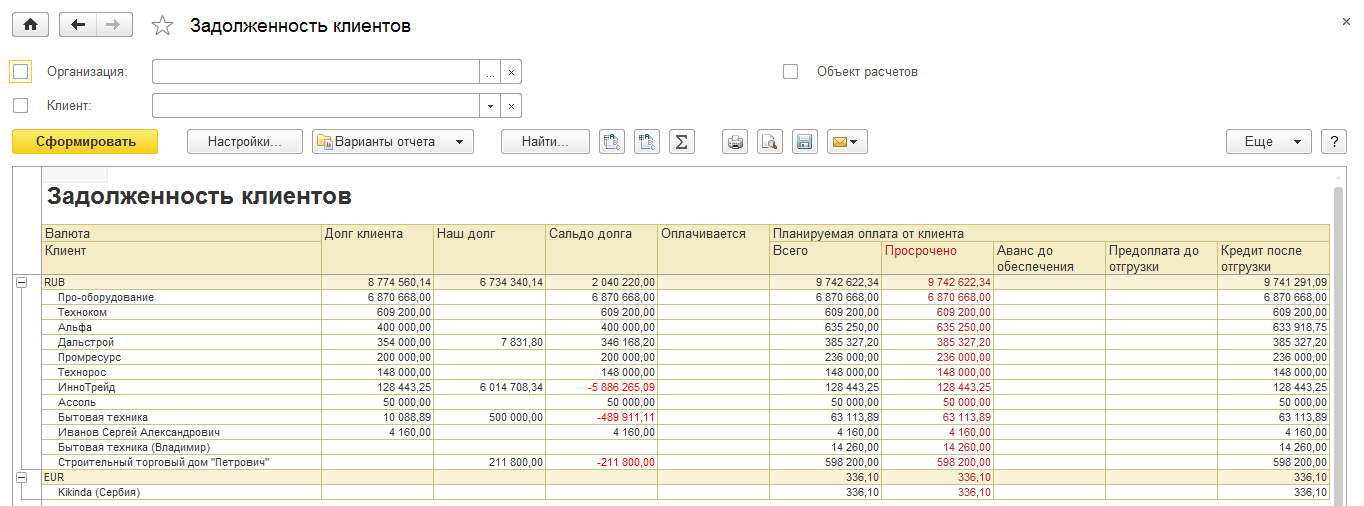The image size is (1364, 506).
Task: Go back with the left arrow
Action: [x=78, y=25]
